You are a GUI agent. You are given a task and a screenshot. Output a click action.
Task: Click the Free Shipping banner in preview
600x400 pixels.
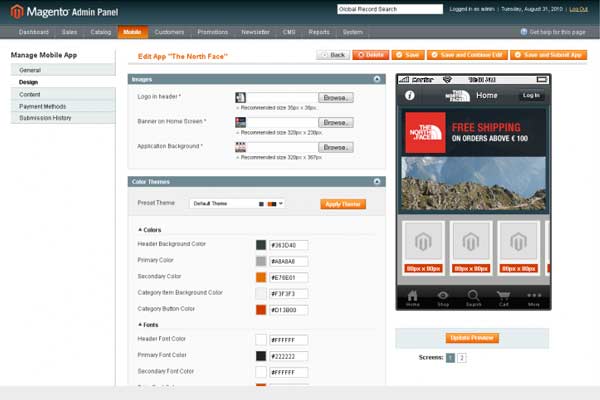[474, 132]
